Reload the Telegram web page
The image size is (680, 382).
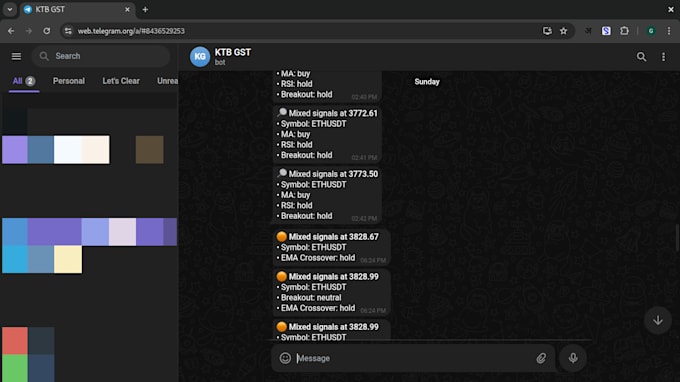click(47, 31)
